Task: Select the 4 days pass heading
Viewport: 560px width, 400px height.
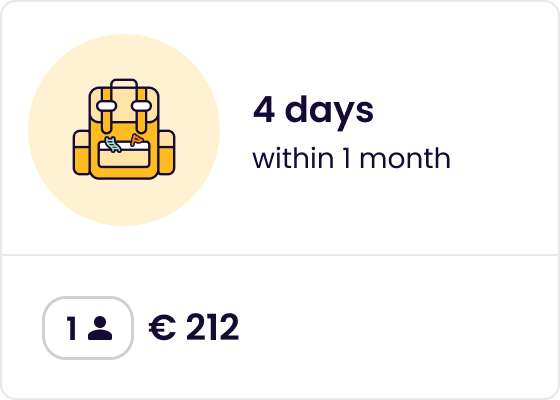Action: 313,111
